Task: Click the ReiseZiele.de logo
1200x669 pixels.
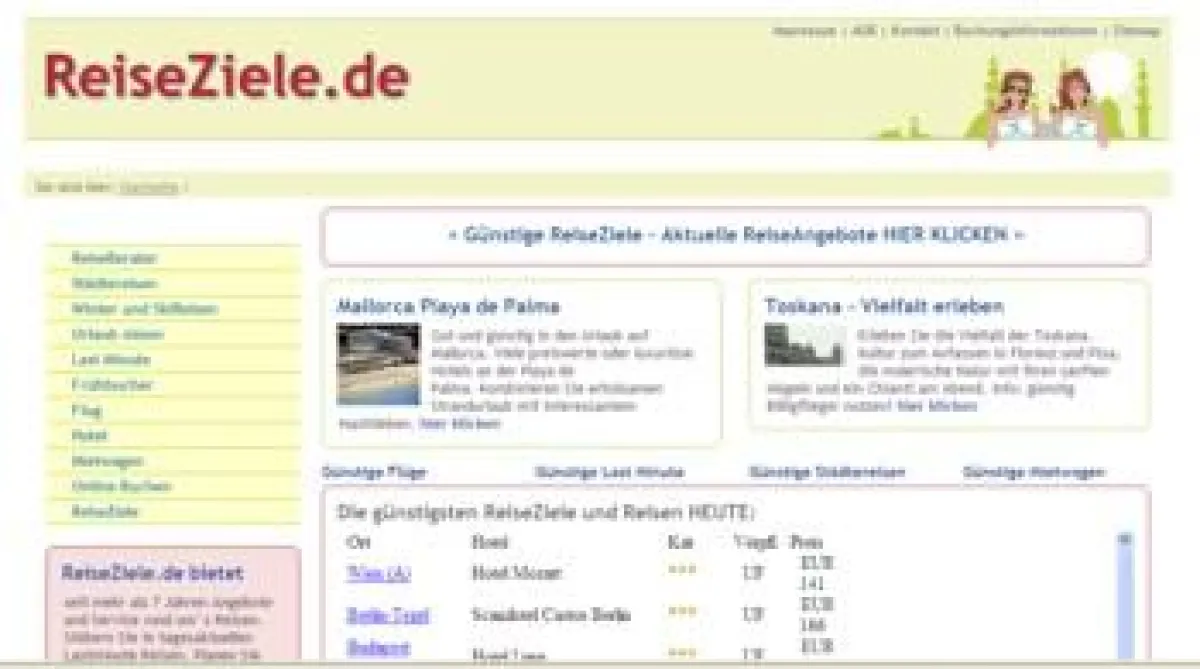Action: pos(226,77)
